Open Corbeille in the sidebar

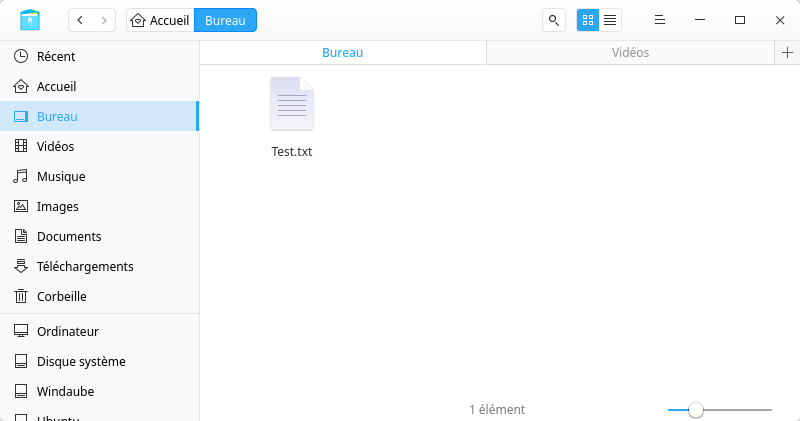click(x=99, y=296)
